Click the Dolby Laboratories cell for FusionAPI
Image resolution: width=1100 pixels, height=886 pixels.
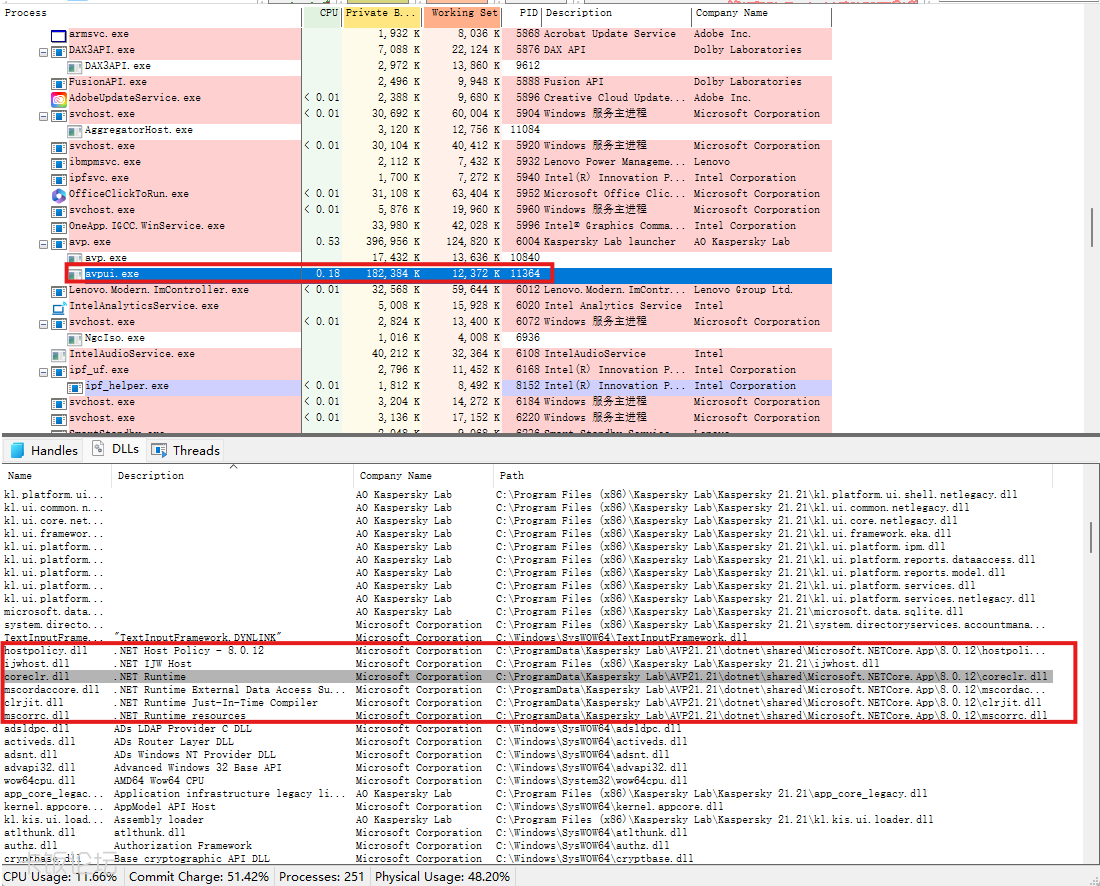coord(747,82)
